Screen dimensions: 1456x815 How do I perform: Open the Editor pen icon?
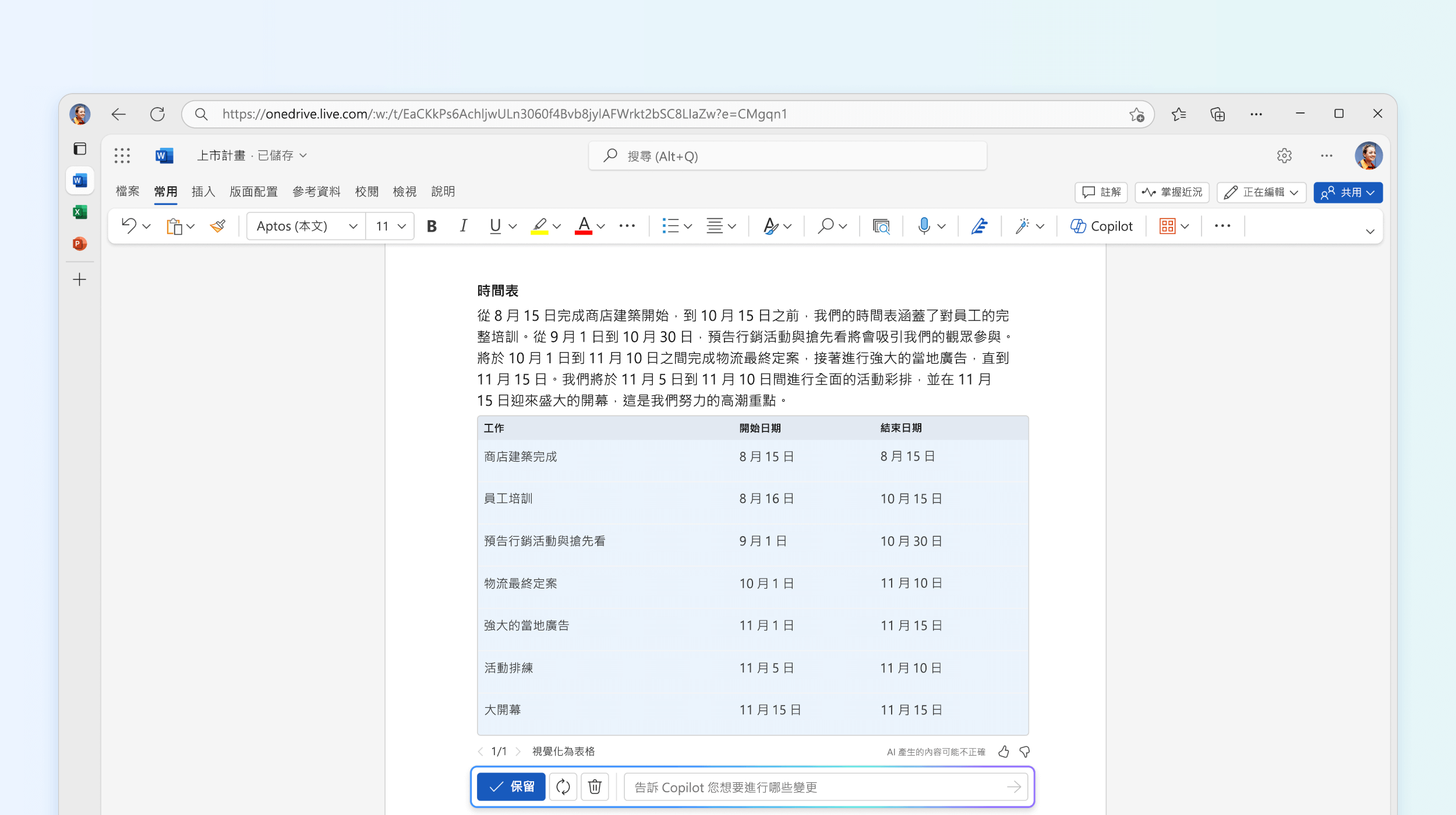pyautogui.click(x=980, y=226)
